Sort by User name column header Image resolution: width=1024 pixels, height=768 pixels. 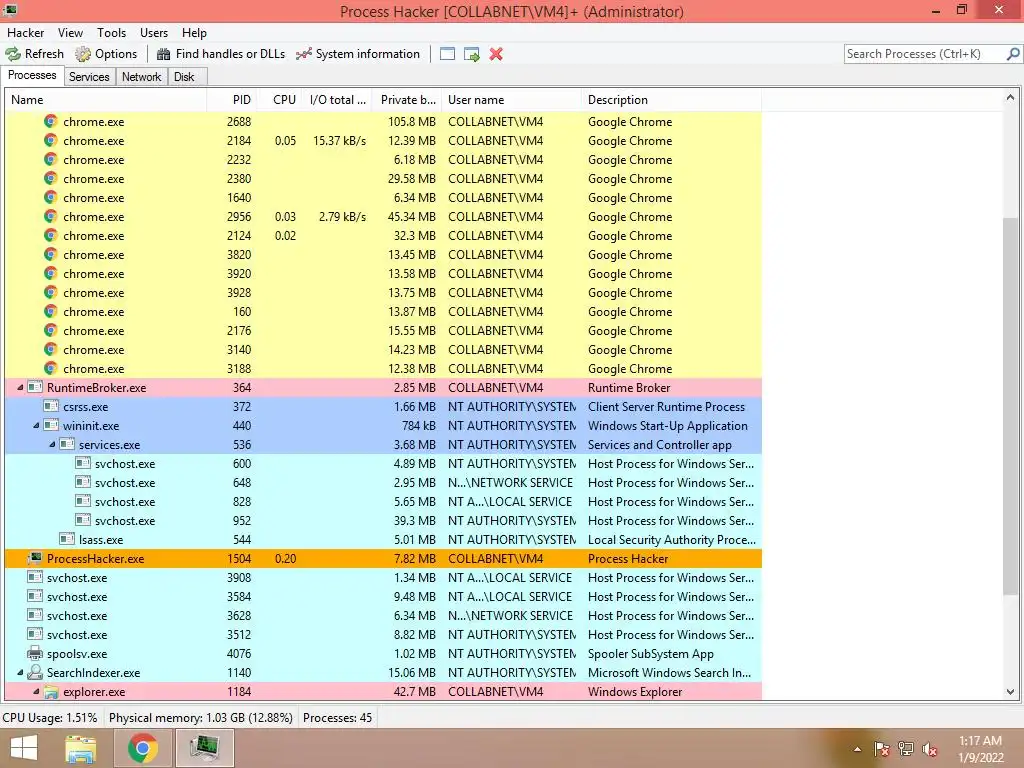click(x=511, y=100)
